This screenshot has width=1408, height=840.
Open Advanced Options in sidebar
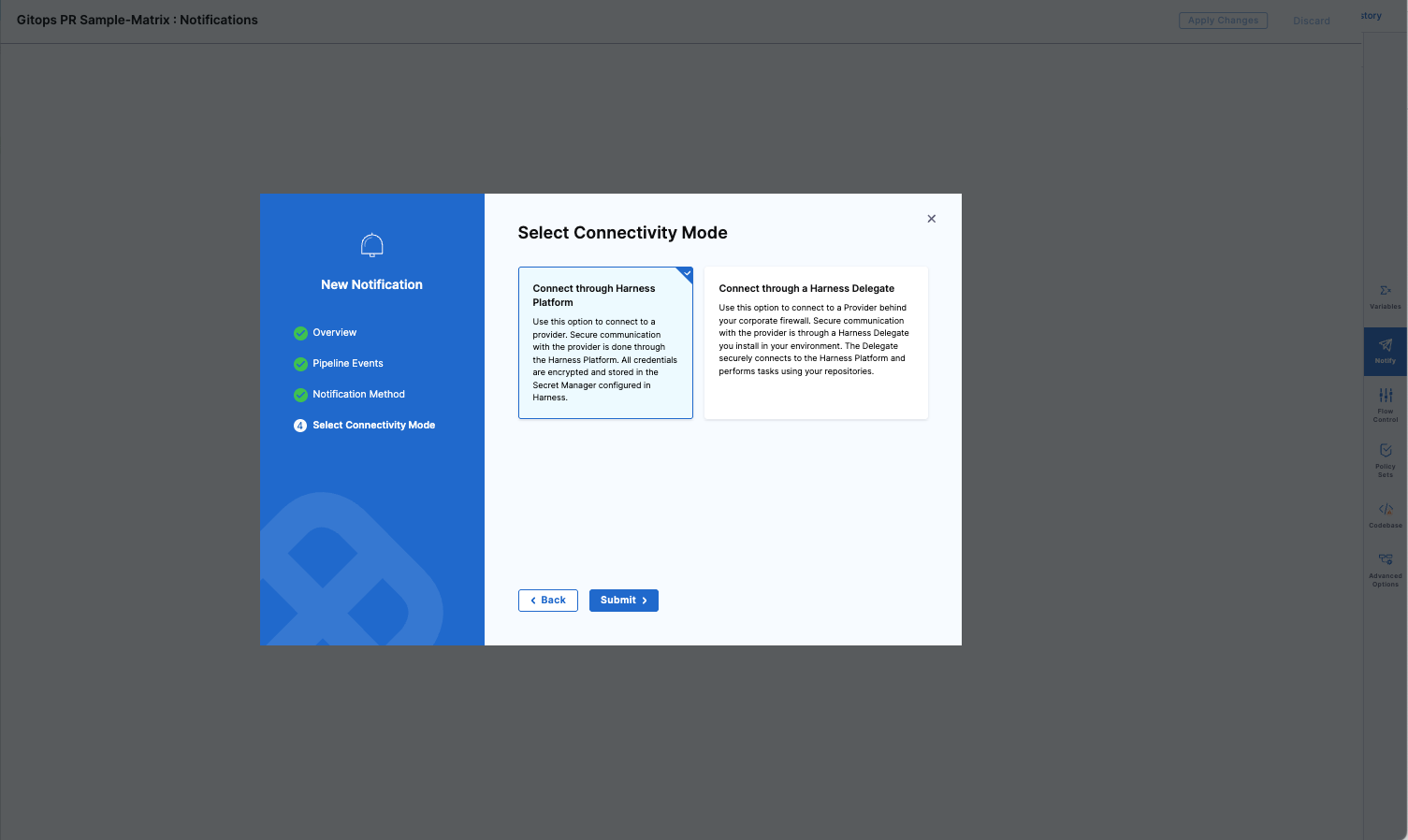click(1386, 569)
